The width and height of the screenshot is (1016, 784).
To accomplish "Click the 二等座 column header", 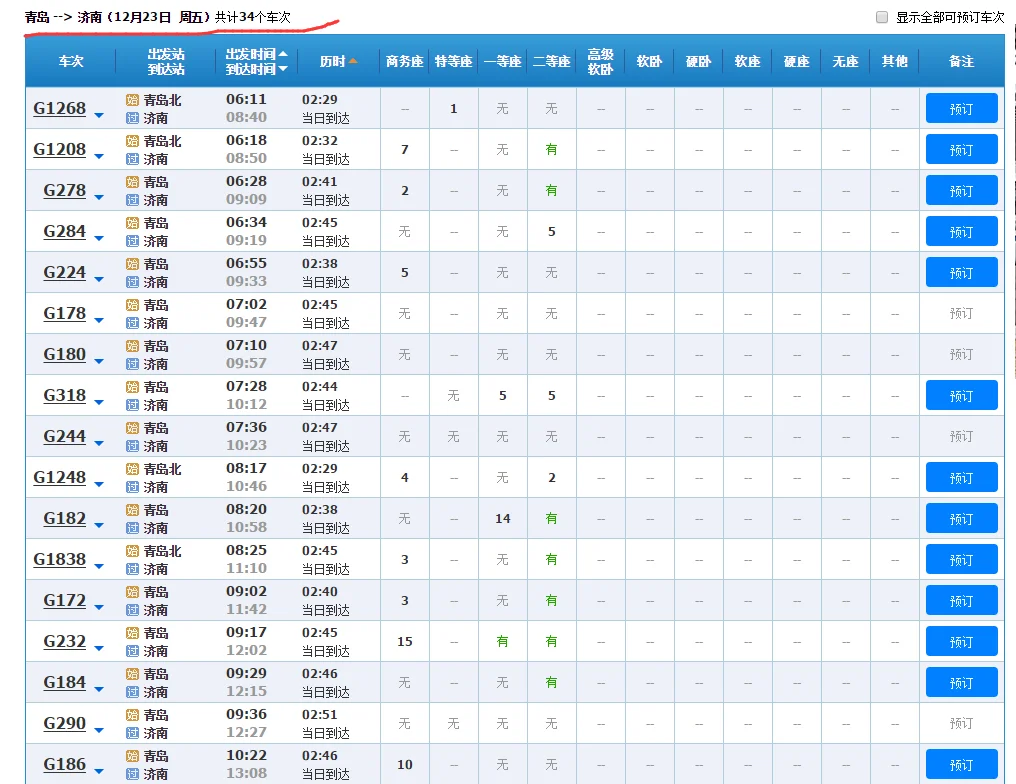I will point(551,62).
